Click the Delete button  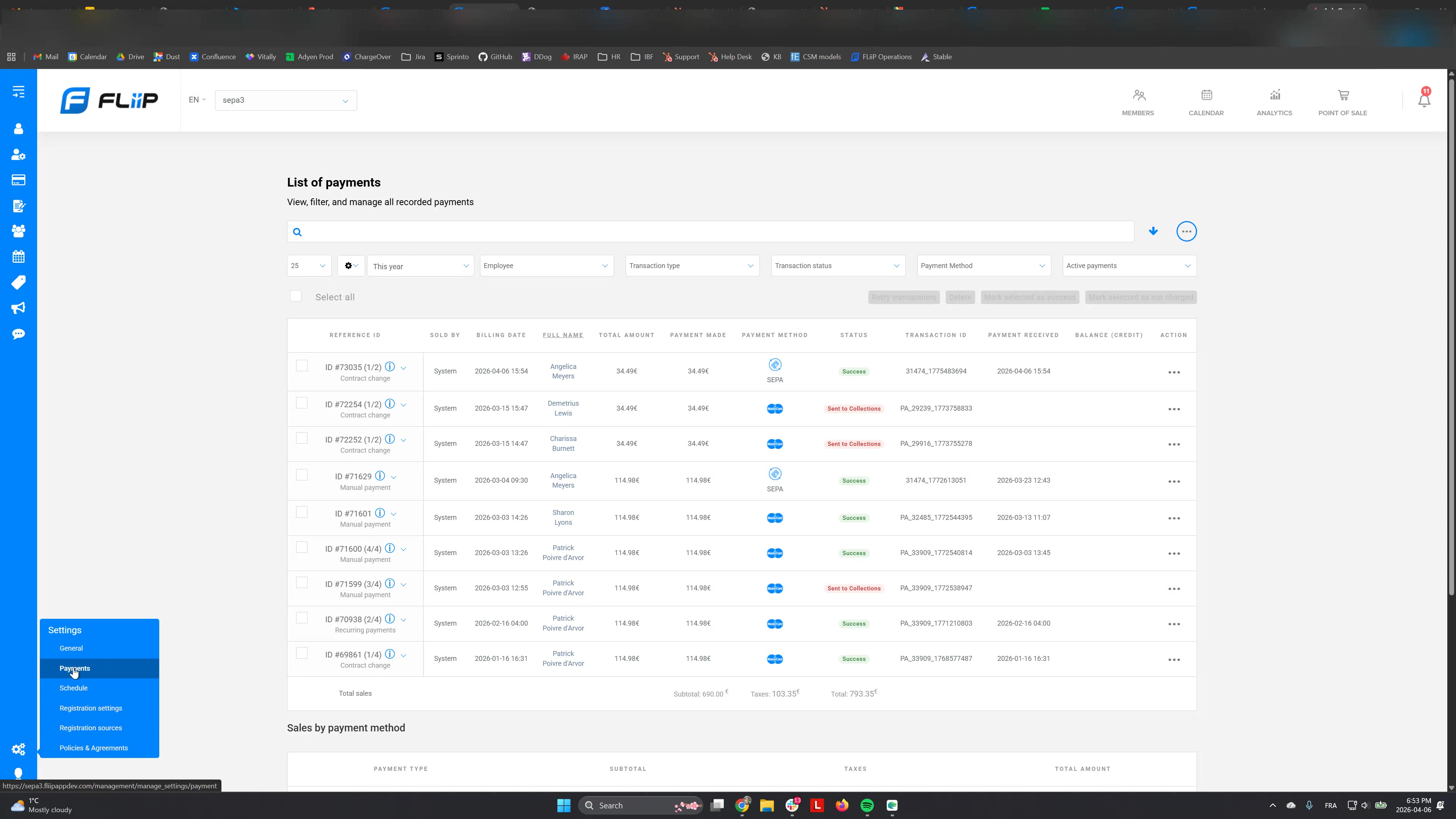tap(960, 297)
